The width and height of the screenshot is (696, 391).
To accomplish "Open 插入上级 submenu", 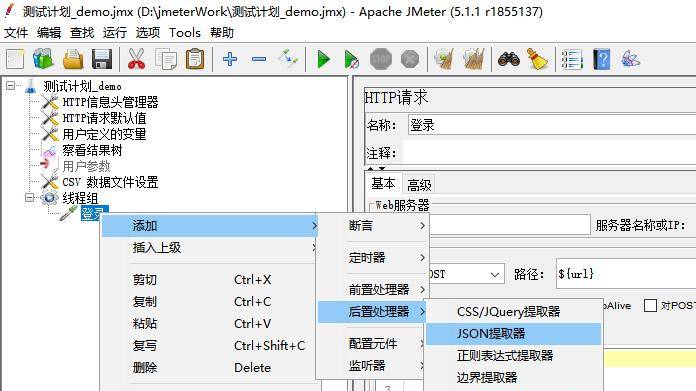I will pyautogui.click(x=210, y=248).
